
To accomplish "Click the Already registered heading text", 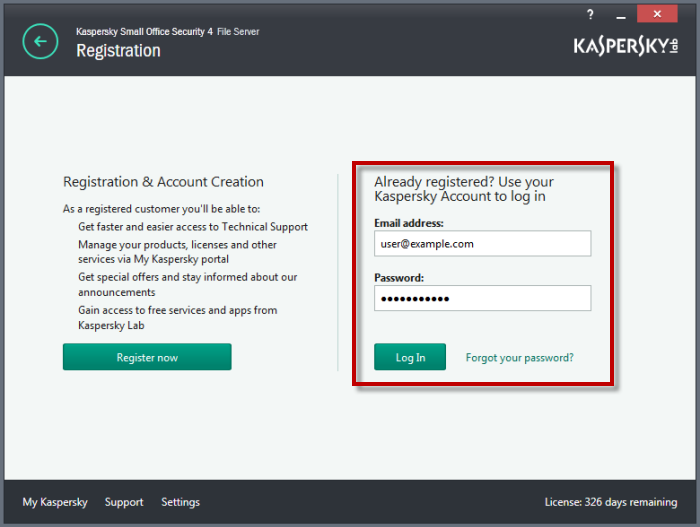I will tap(464, 189).
